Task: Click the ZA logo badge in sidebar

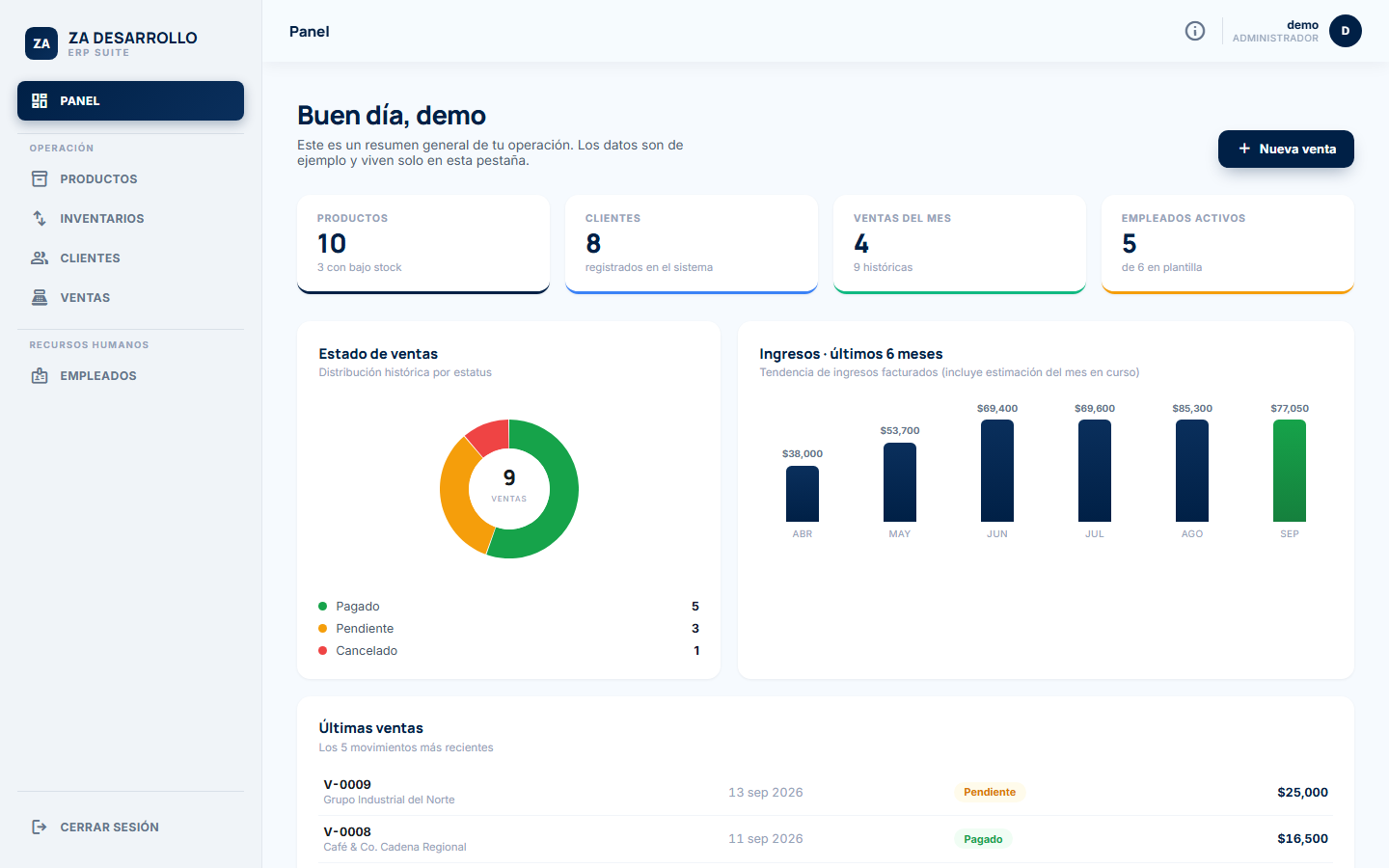Action: [x=41, y=43]
